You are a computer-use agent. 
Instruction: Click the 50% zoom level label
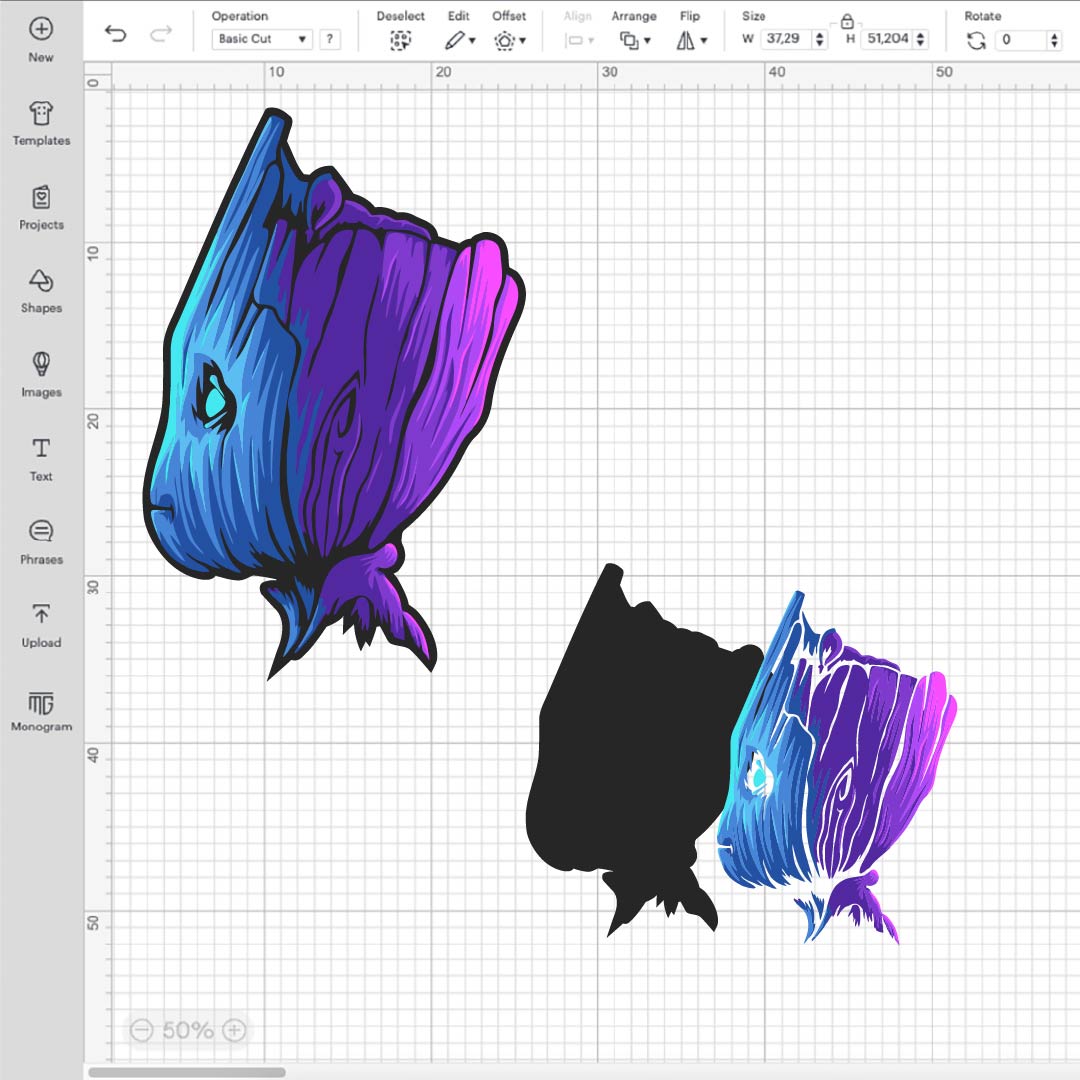(x=187, y=1030)
